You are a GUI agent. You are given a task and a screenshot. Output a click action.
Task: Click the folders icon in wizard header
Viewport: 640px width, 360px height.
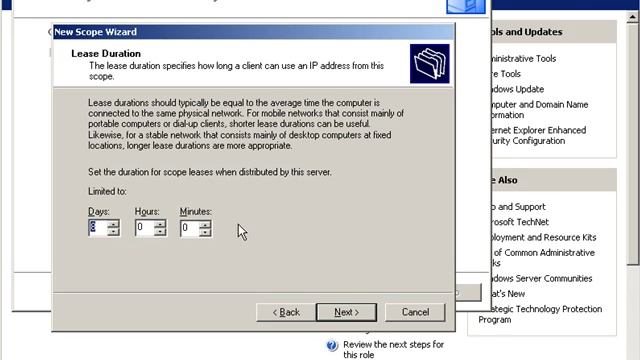[429, 64]
